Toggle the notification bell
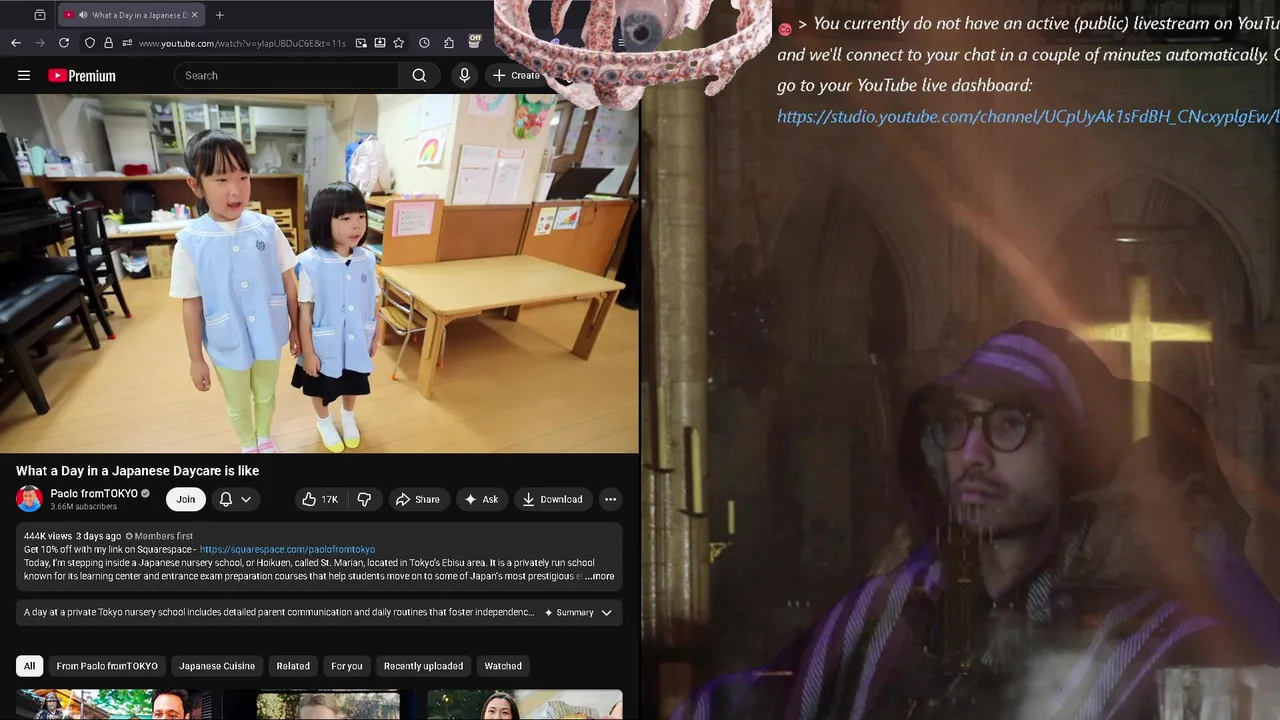1280x720 pixels. [226, 499]
